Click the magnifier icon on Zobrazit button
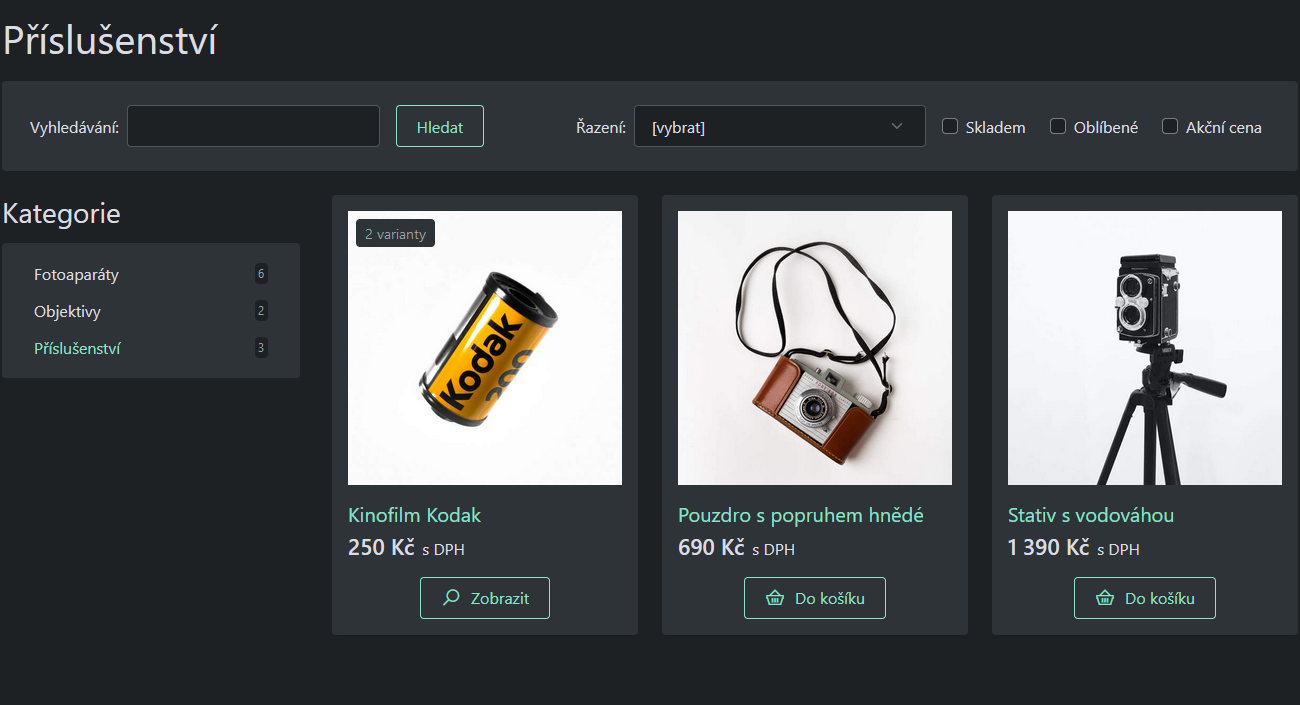 (x=452, y=598)
